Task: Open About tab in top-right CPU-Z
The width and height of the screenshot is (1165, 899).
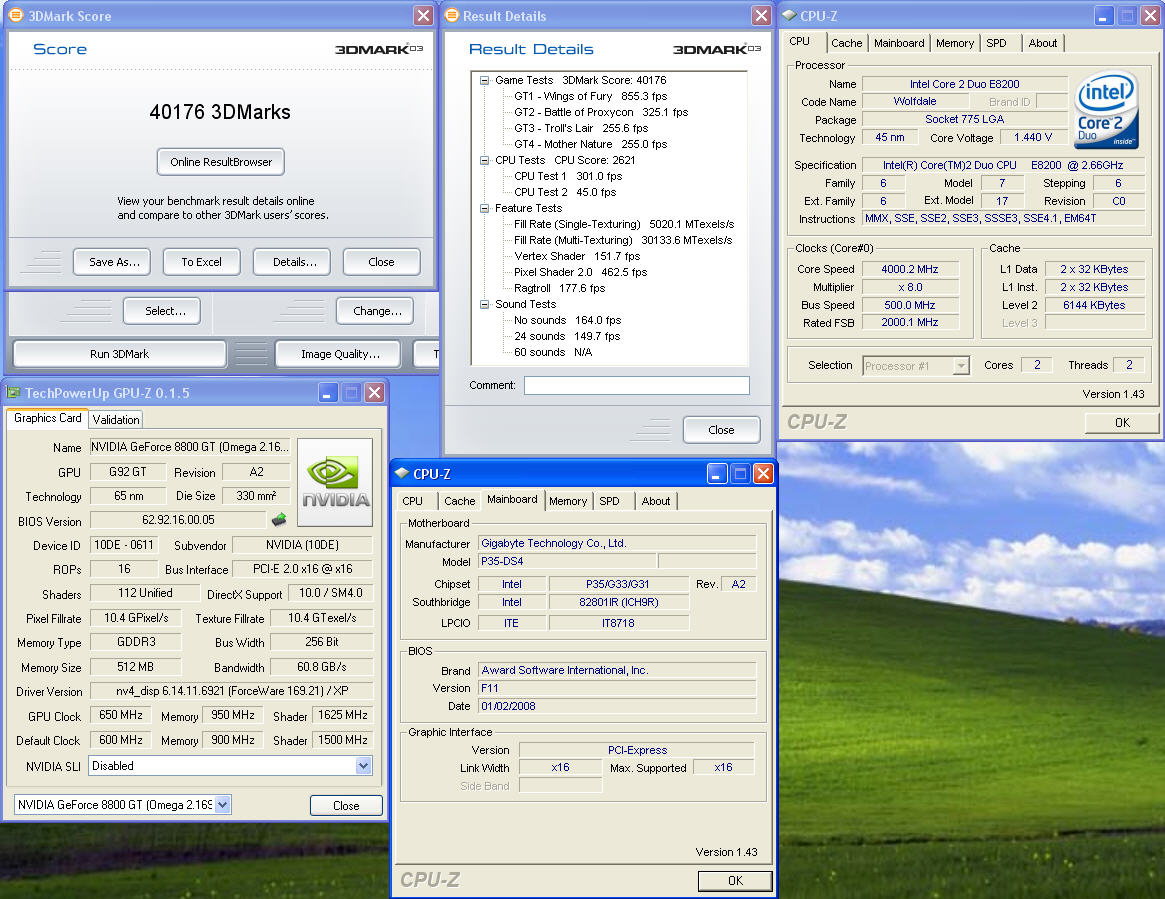Action: pyautogui.click(x=1042, y=43)
